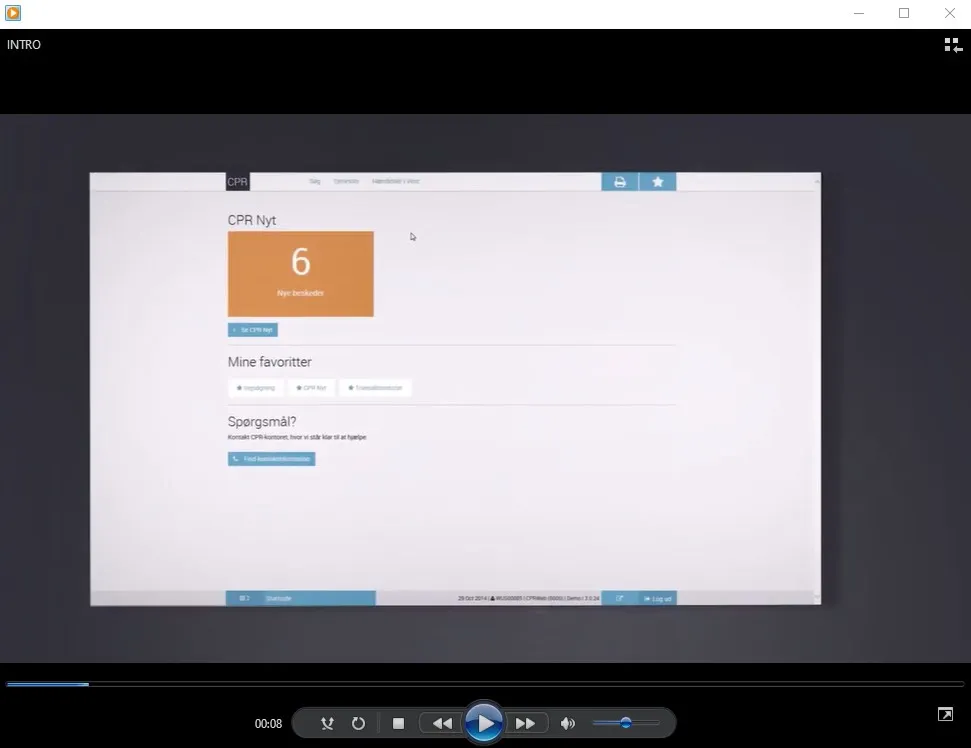The width and height of the screenshot is (971, 748).
Task: Click the Find kontaktinformation button
Action: point(272,459)
